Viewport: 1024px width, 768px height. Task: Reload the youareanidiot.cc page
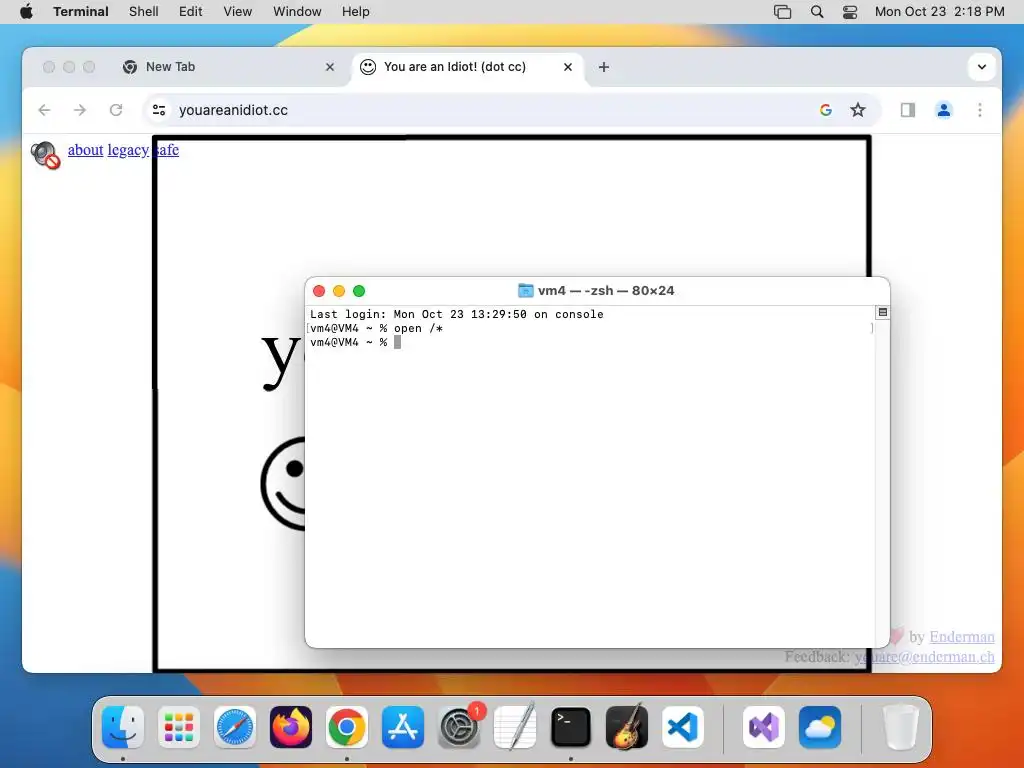(116, 110)
